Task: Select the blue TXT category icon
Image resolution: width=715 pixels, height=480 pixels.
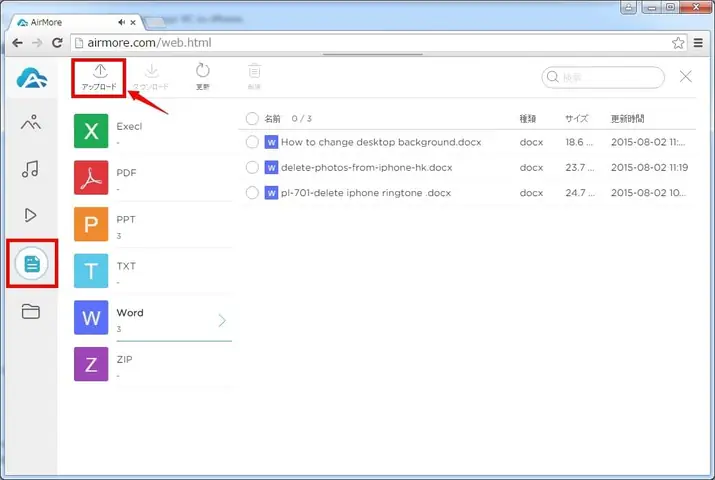Action: (91, 271)
